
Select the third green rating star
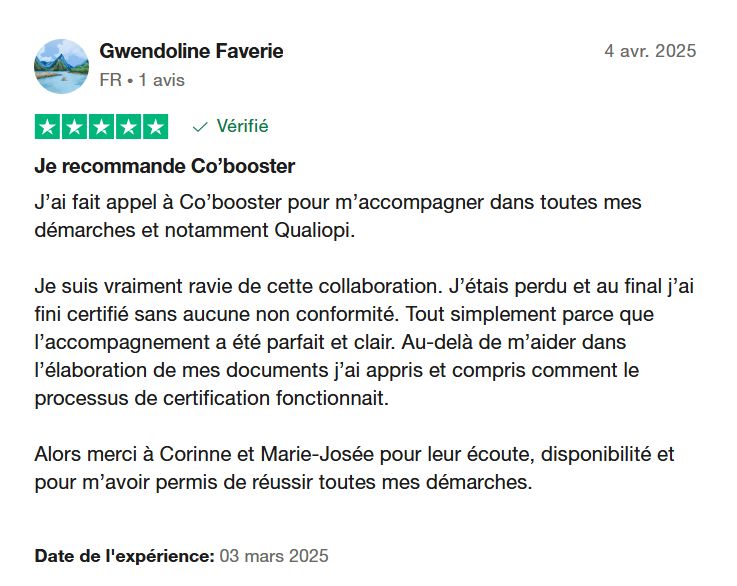[102, 127]
